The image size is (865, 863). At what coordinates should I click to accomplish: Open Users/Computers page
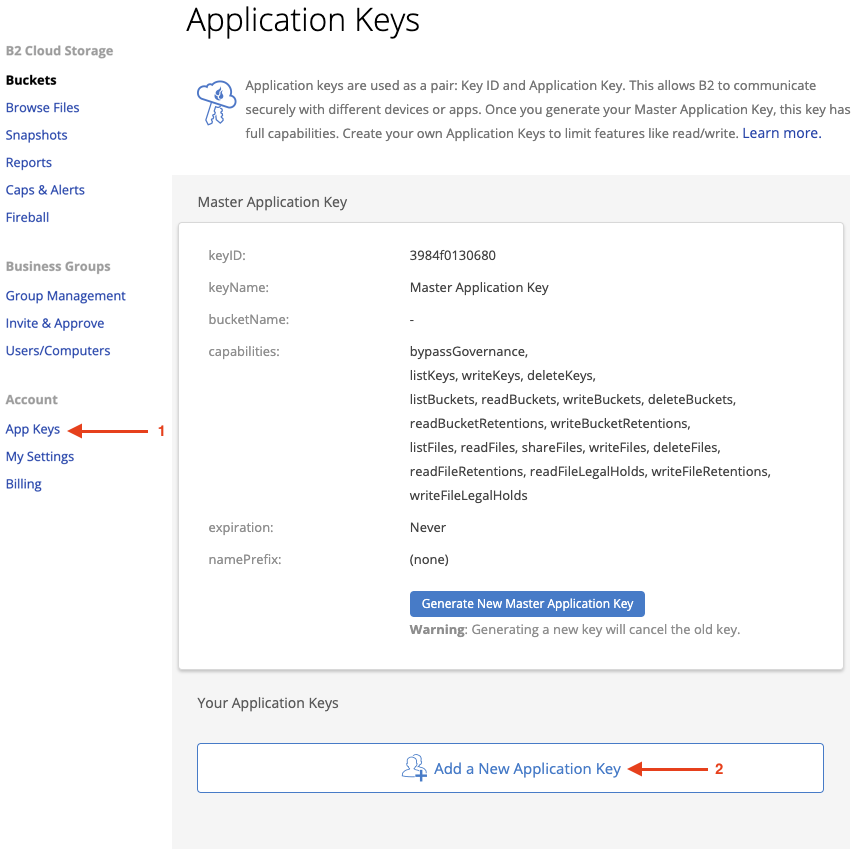(58, 351)
